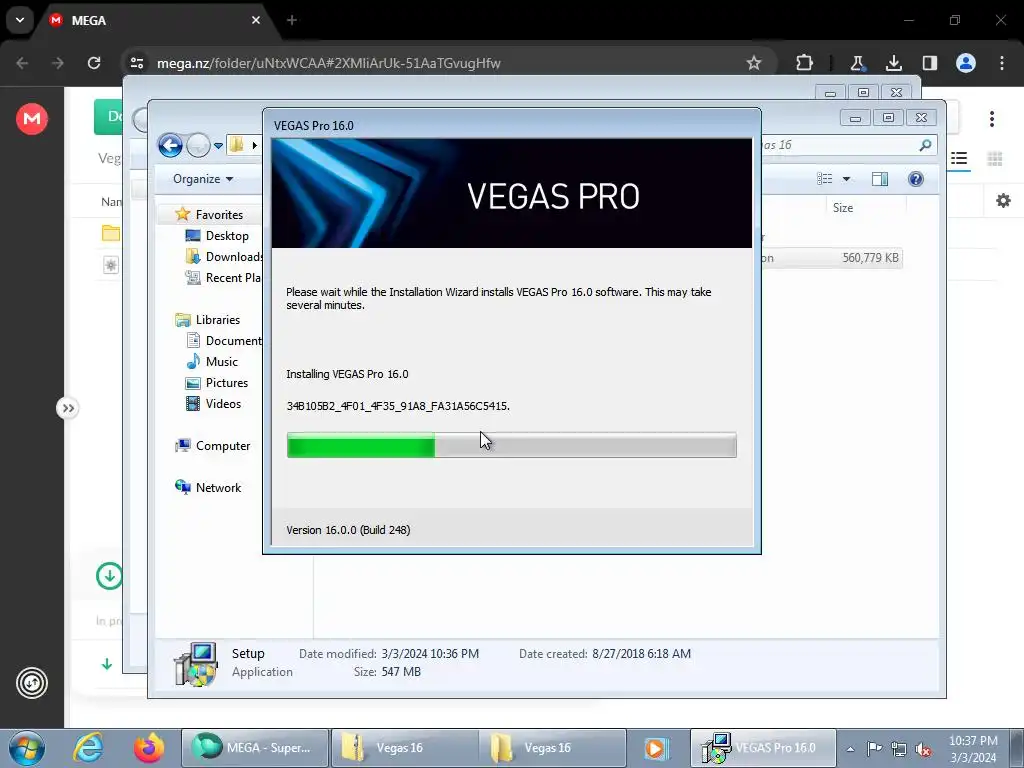Switch MEGA to grid view
This screenshot has width=1024, height=768.
pos(995,159)
